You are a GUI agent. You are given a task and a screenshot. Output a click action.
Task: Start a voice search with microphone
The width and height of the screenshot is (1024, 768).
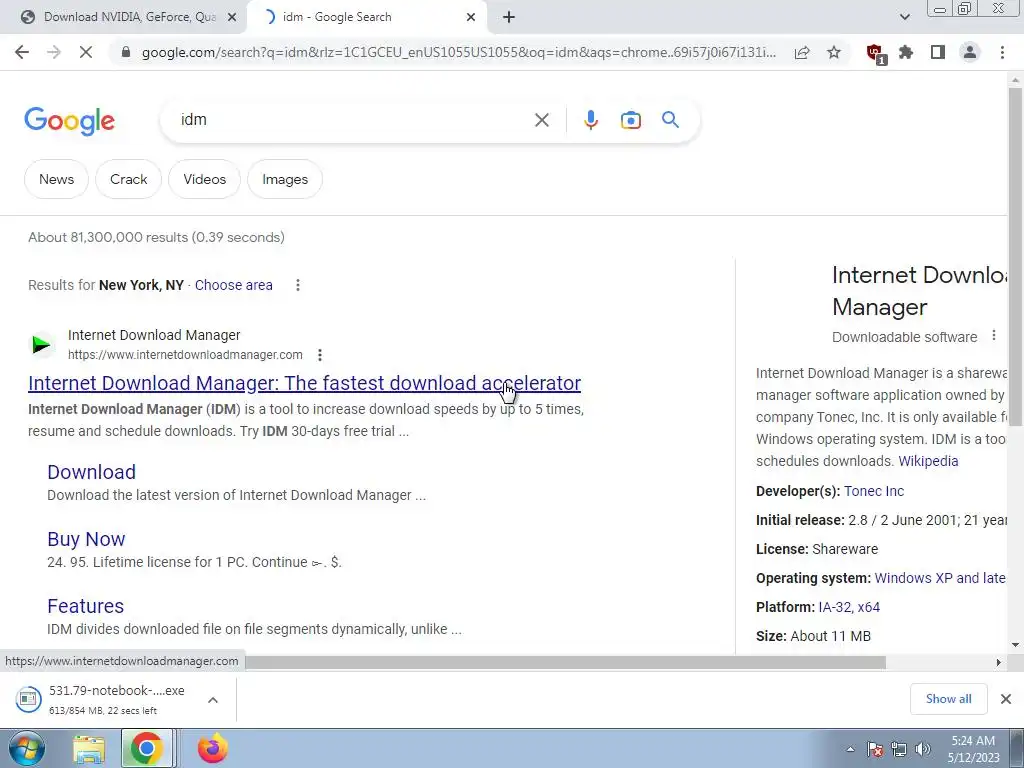tap(591, 120)
